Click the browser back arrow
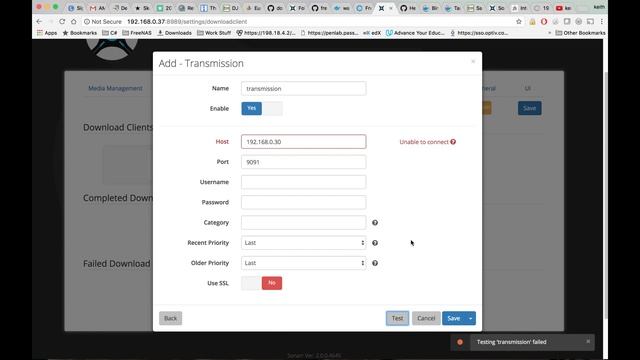 (x=39, y=21)
